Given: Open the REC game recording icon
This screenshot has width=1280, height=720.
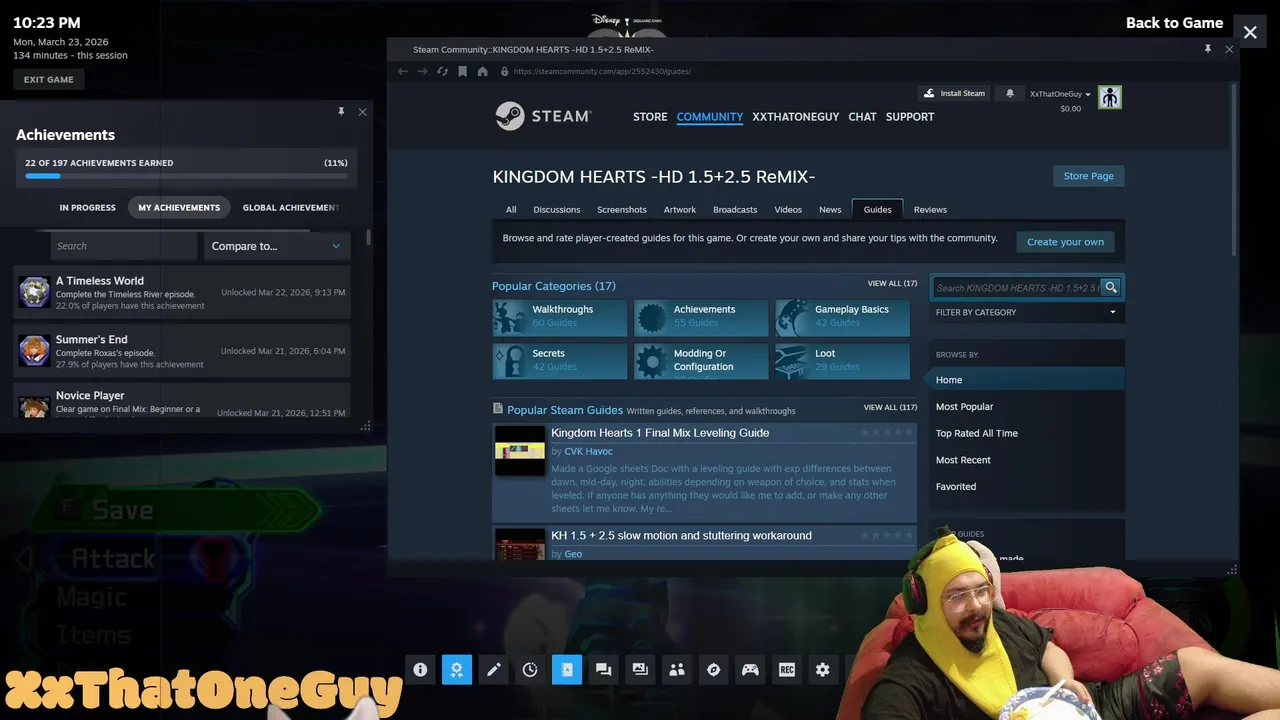Looking at the screenshot, I should 787,670.
